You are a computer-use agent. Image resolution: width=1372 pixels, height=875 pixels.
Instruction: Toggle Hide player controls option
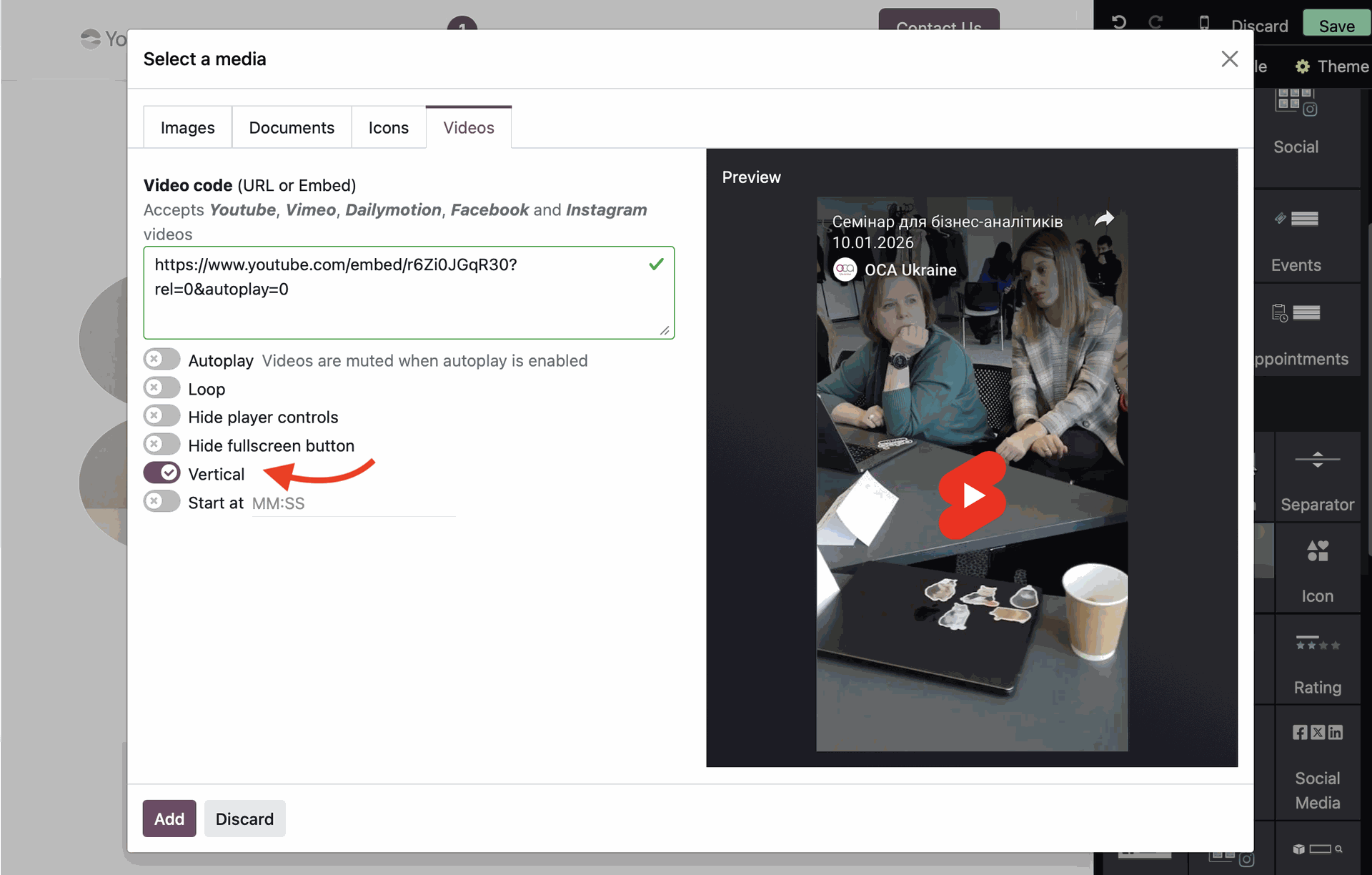[161, 415]
